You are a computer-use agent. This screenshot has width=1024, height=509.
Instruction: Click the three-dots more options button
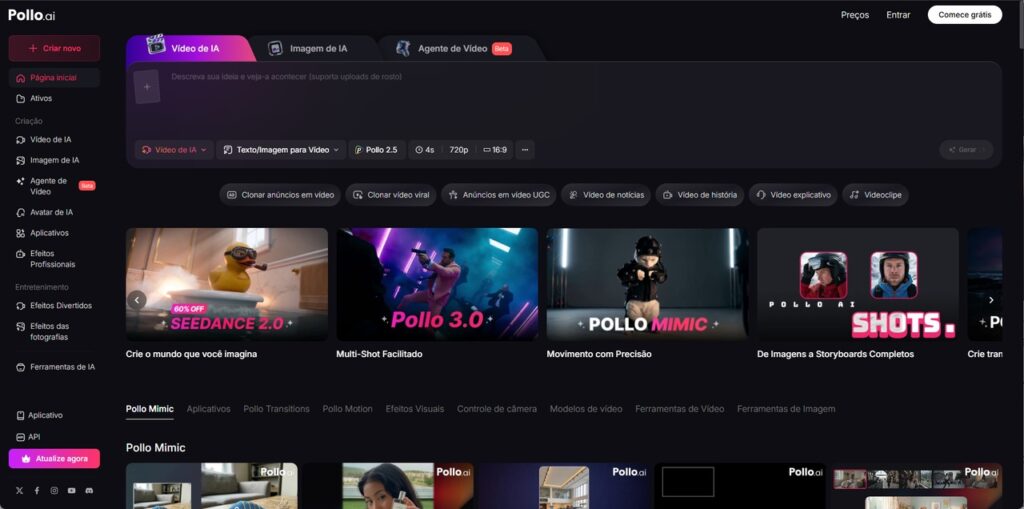click(x=525, y=150)
